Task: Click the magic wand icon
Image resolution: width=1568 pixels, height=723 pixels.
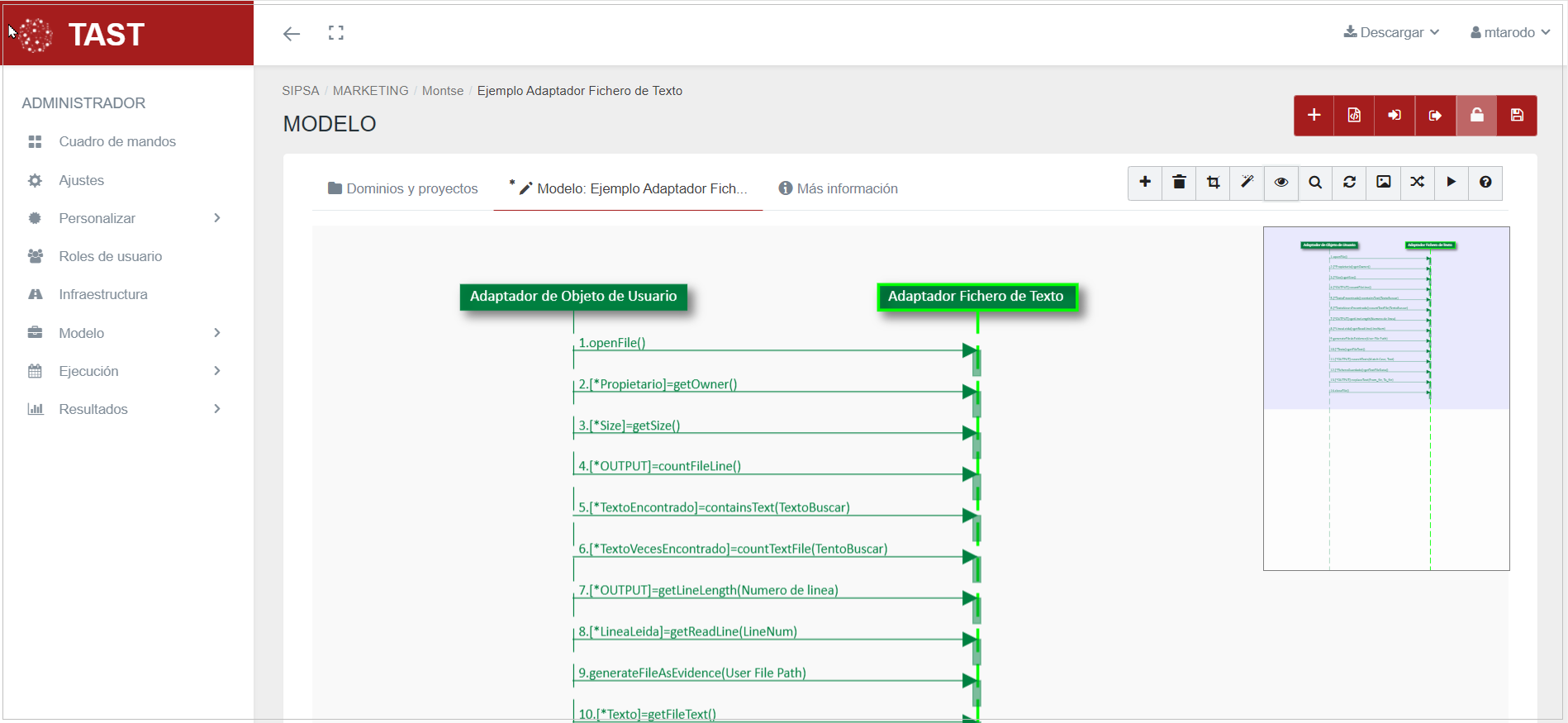Action: 1247,183
